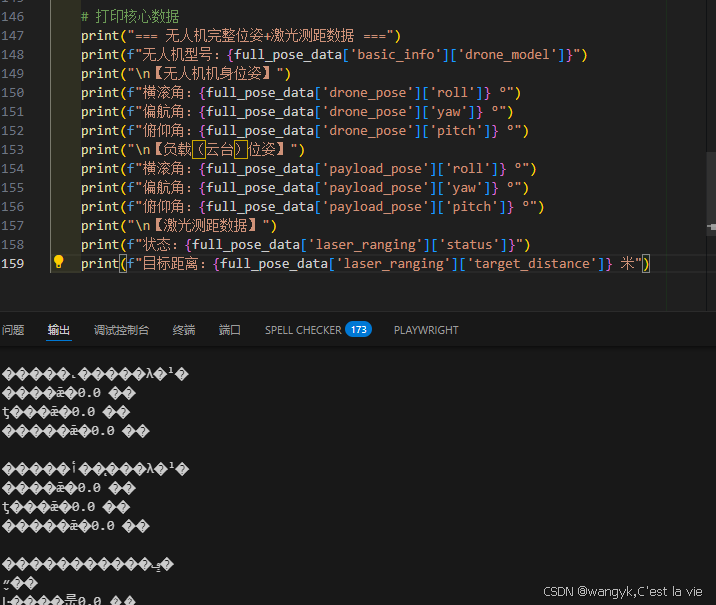Click 'payload_pose' on line 154
Screen dimensions: 716x605
(x=376, y=169)
